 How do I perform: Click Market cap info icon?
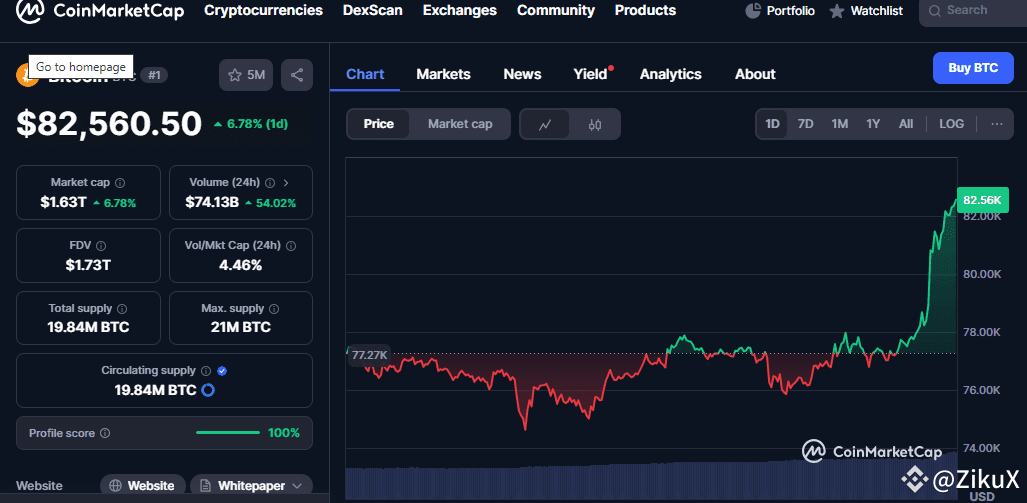(120, 183)
